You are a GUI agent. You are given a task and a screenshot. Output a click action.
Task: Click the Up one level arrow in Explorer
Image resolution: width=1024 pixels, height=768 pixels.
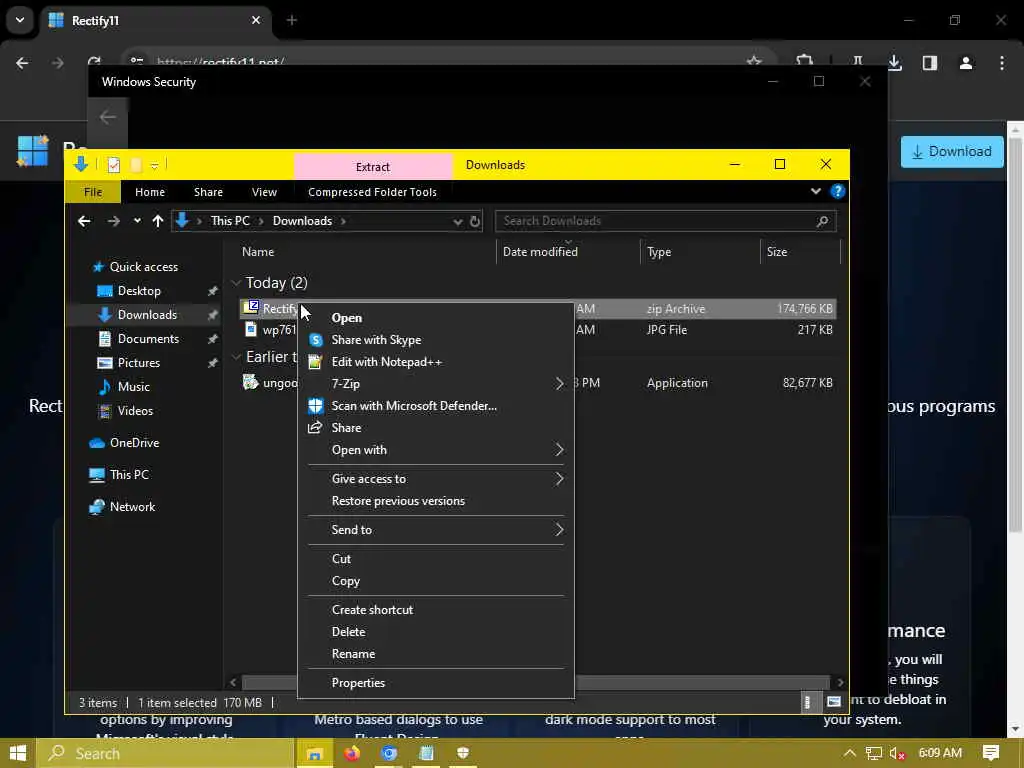[x=157, y=221]
